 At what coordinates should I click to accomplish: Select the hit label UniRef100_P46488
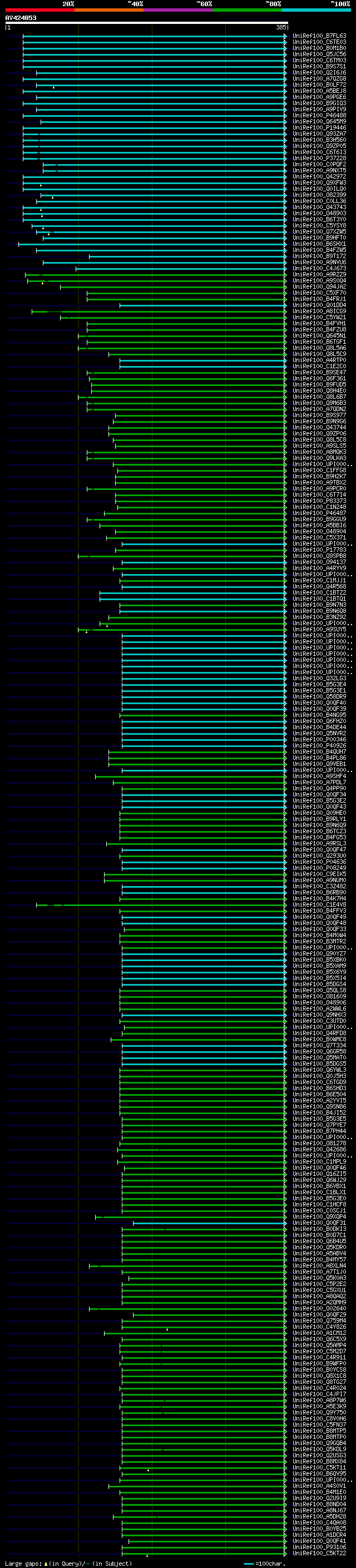(x=319, y=115)
